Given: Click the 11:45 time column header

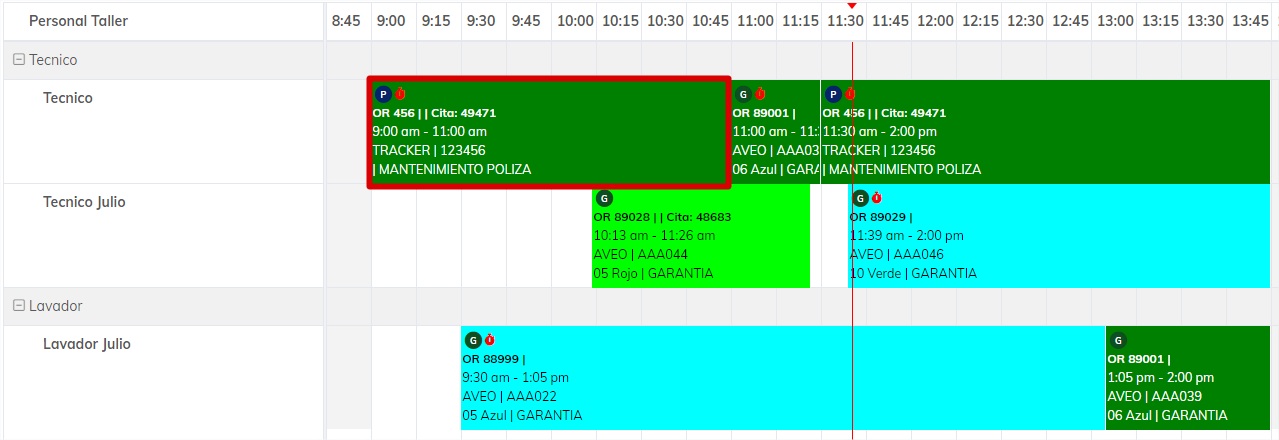Looking at the screenshot, I should (x=889, y=21).
